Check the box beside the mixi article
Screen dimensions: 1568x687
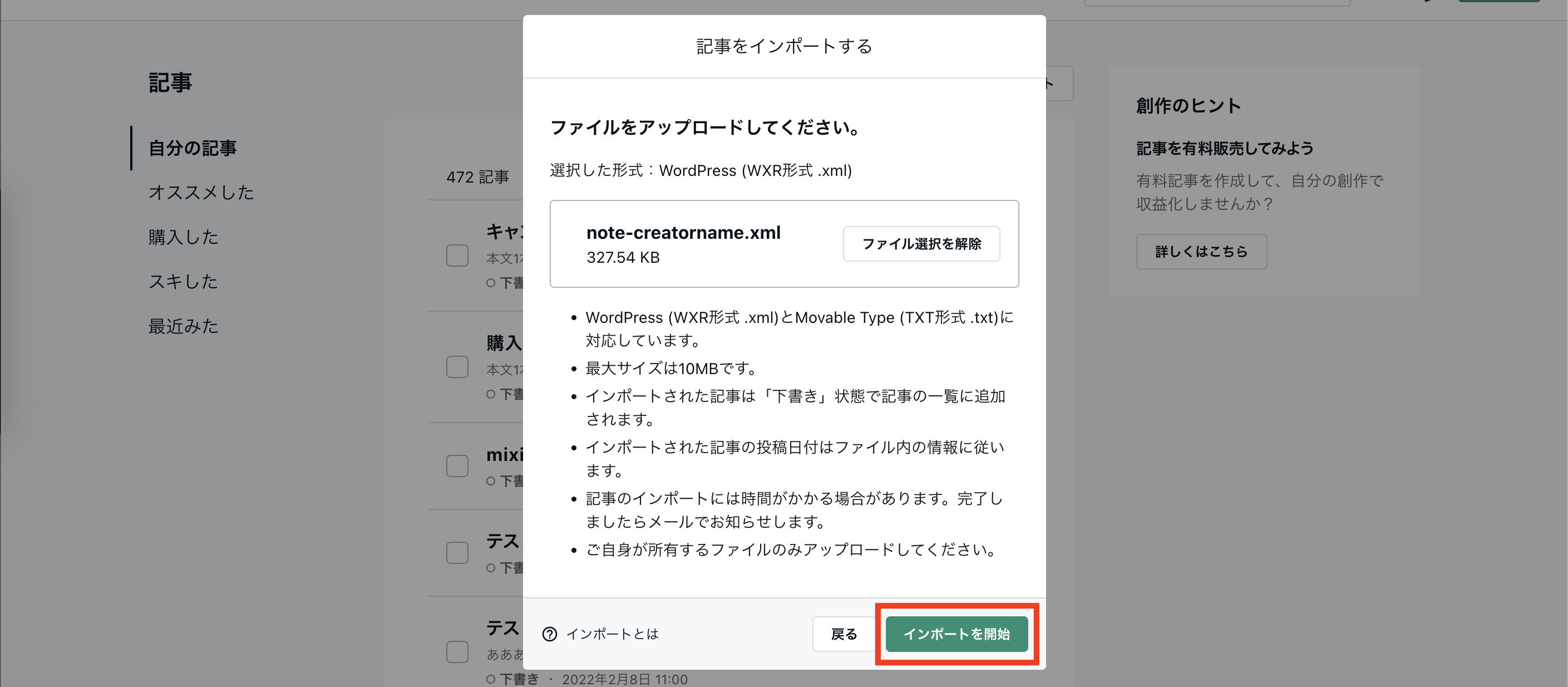[x=457, y=466]
